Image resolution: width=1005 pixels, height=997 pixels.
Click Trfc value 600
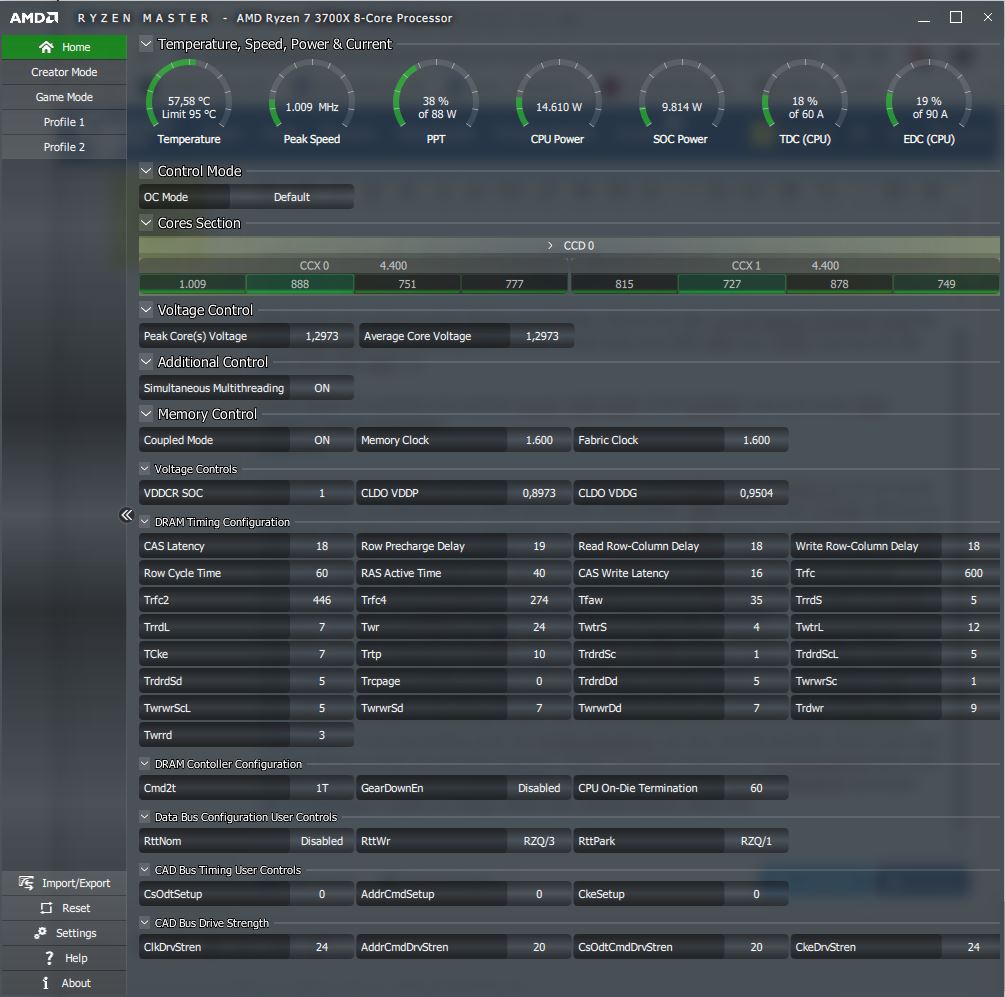973,573
